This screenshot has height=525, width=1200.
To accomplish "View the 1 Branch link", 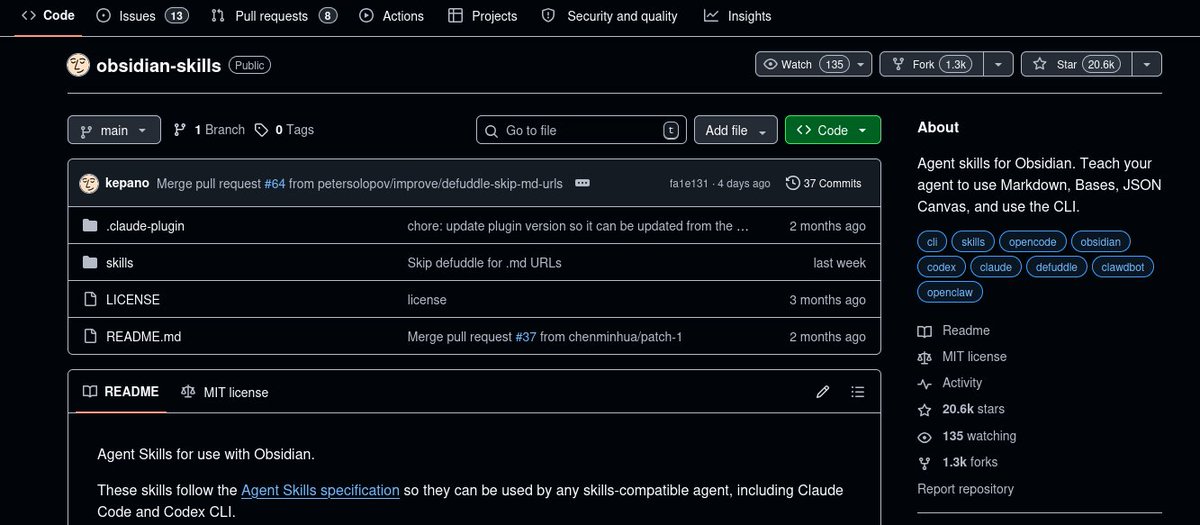I will pyautogui.click(x=209, y=130).
